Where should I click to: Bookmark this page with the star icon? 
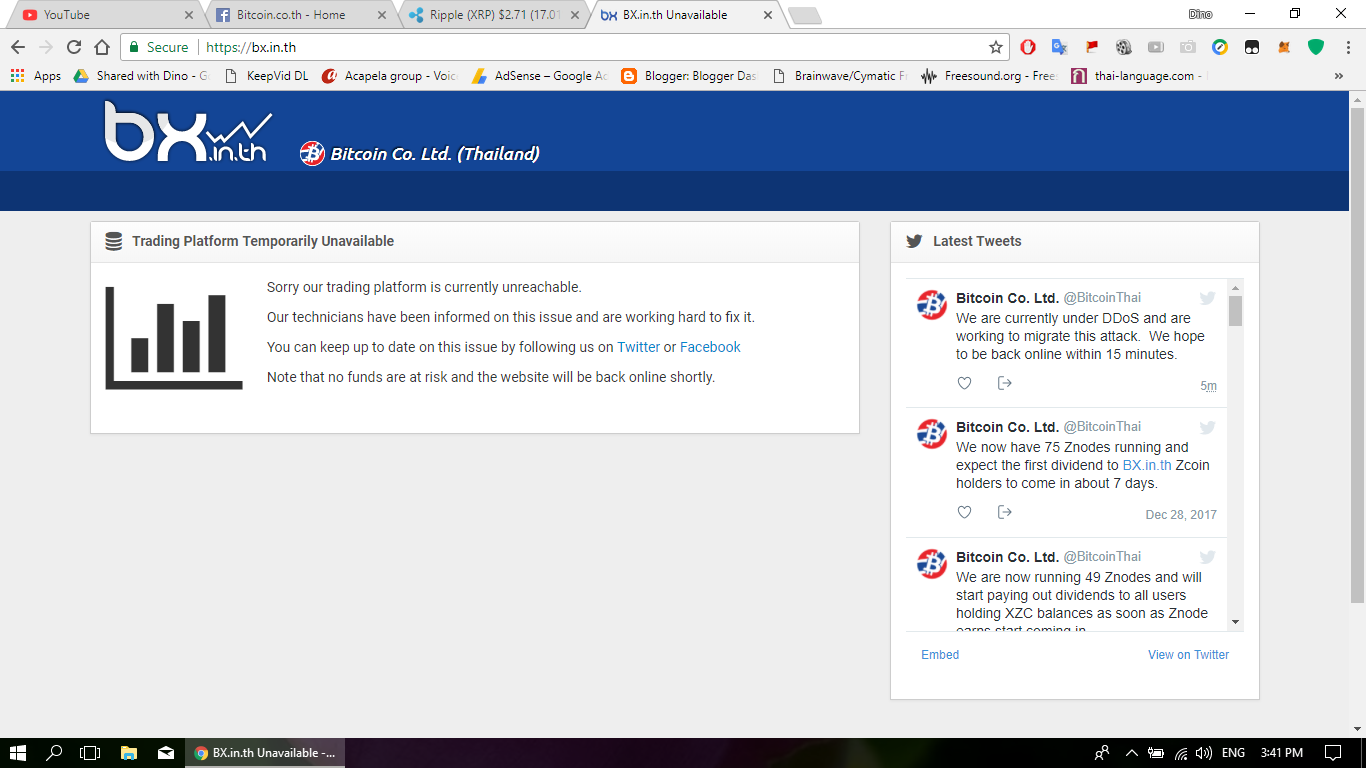pyautogui.click(x=996, y=47)
